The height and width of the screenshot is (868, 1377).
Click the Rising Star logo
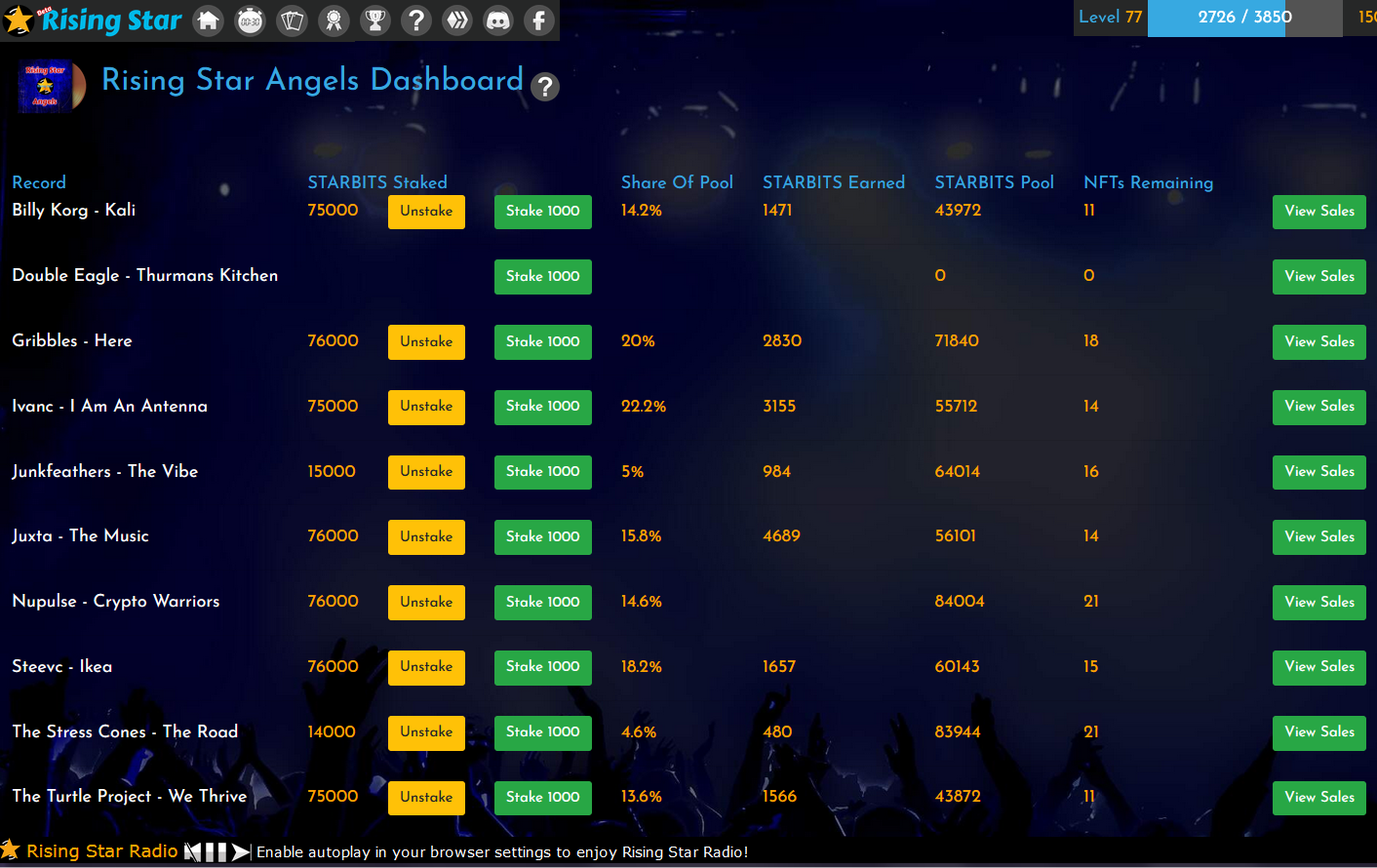[94, 20]
